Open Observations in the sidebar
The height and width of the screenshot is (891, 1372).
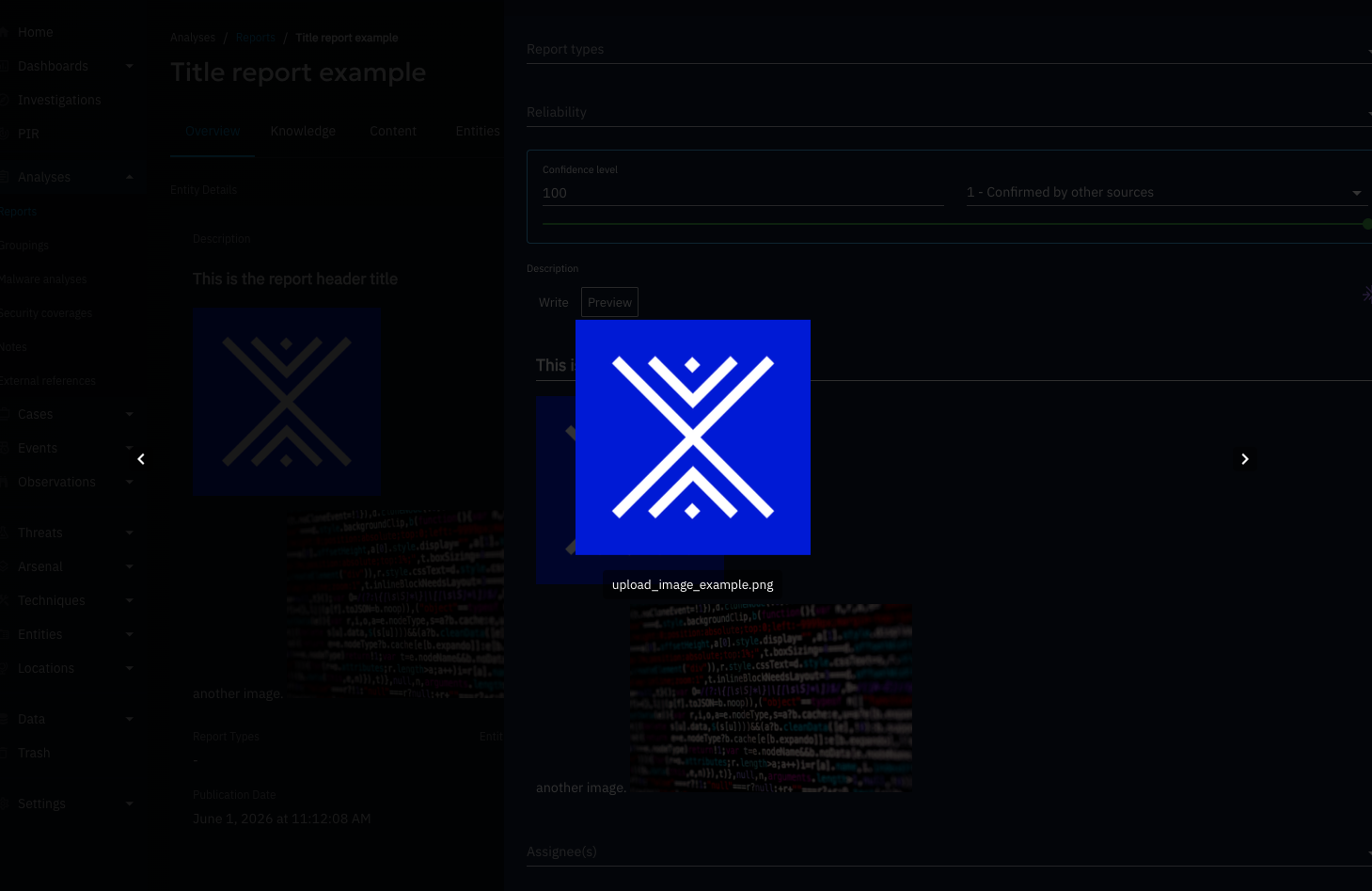click(56, 482)
